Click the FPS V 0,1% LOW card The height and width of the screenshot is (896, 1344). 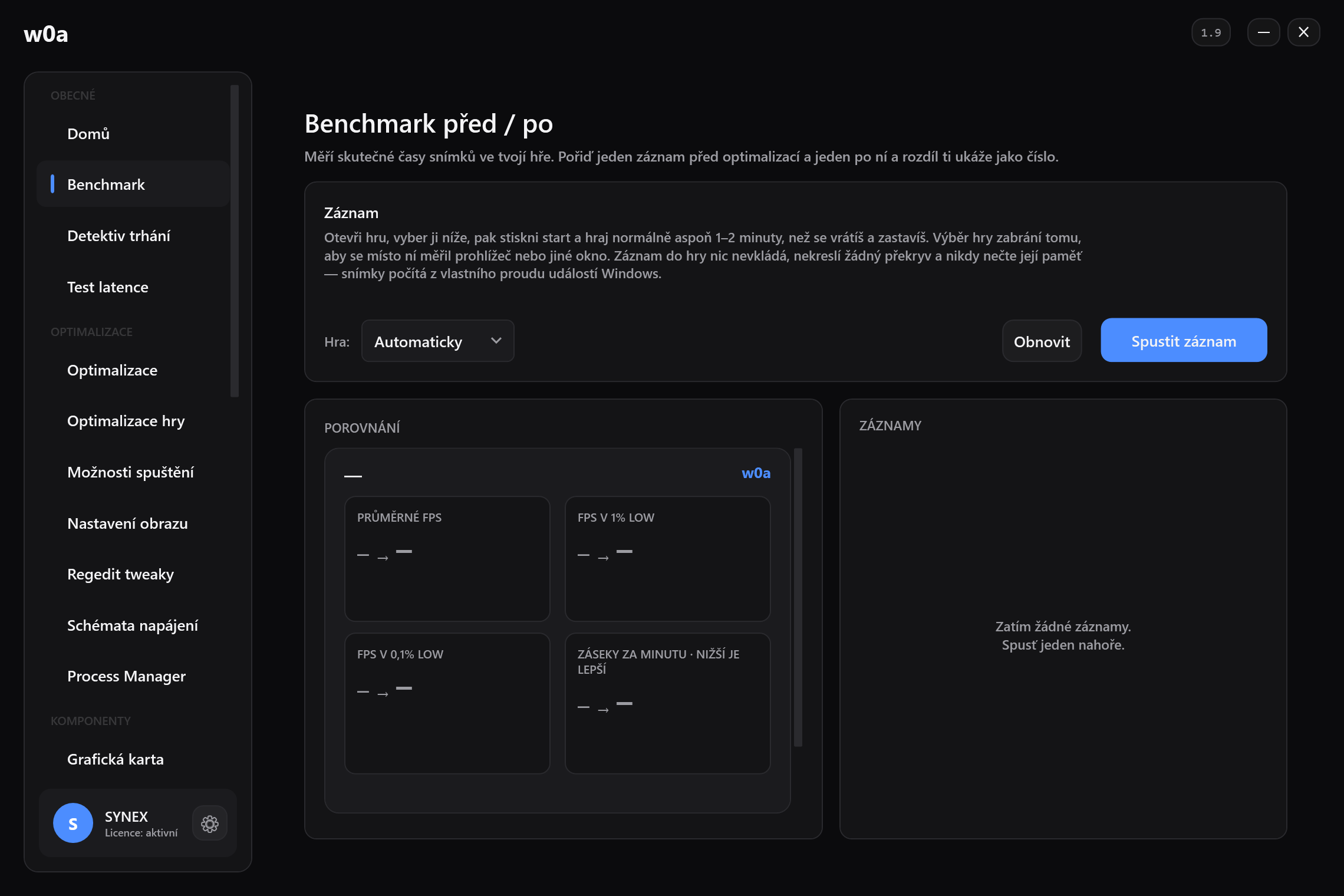pos(447,703)
